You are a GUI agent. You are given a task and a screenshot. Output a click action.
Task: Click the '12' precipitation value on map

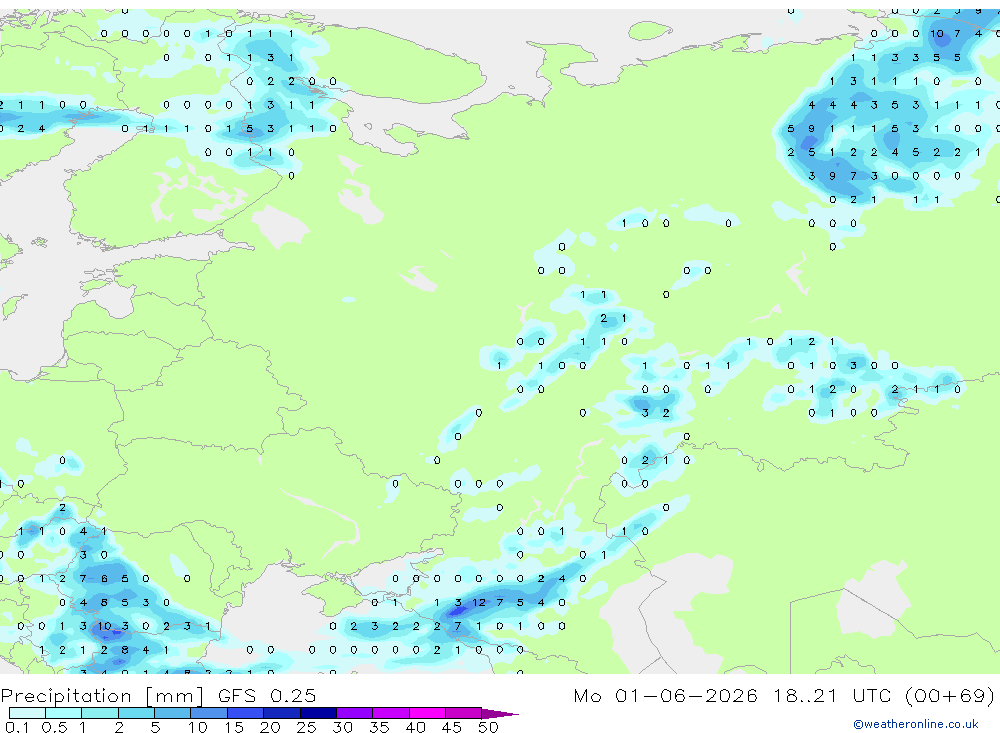(x=479, y=602)
